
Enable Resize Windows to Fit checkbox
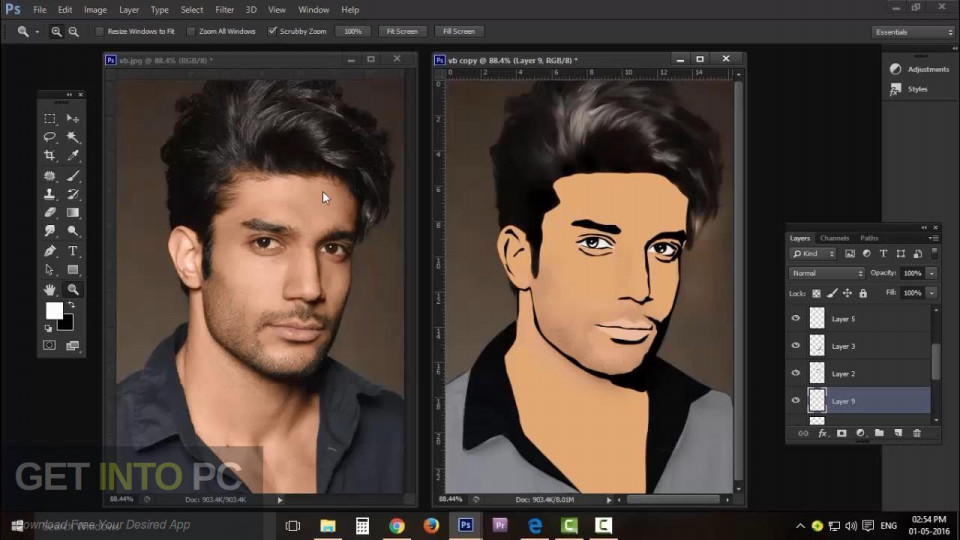(x=99, y=31)
